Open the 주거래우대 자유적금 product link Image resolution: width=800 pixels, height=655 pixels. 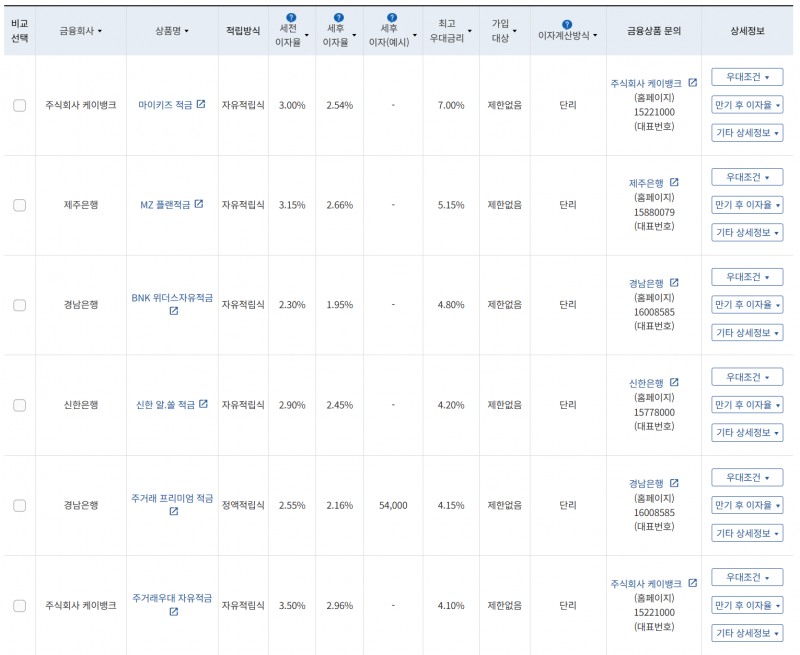point(172,598)
